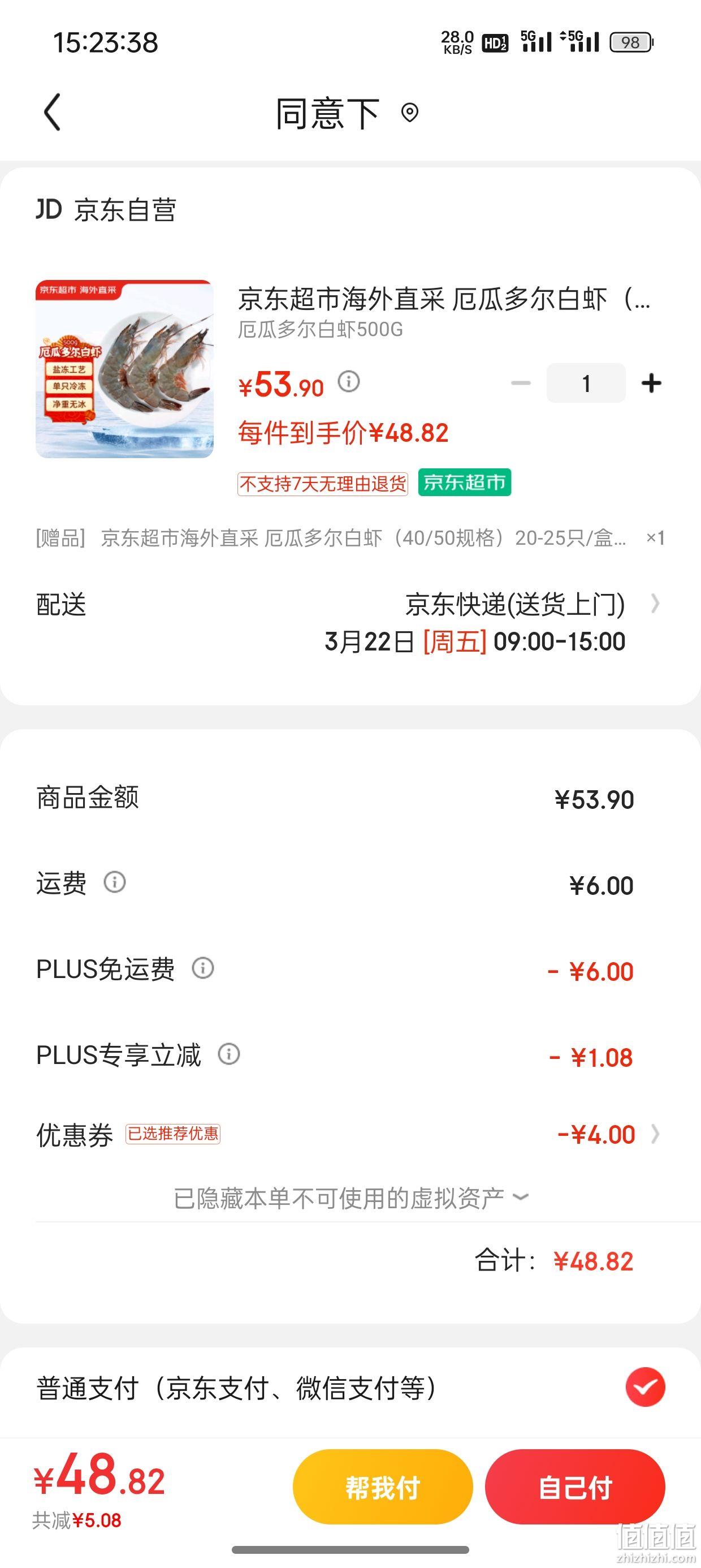Expand 已隐藏本单不可使用的虚拟资产 section
This screenshot has height=1568, width=701.
350,1198
